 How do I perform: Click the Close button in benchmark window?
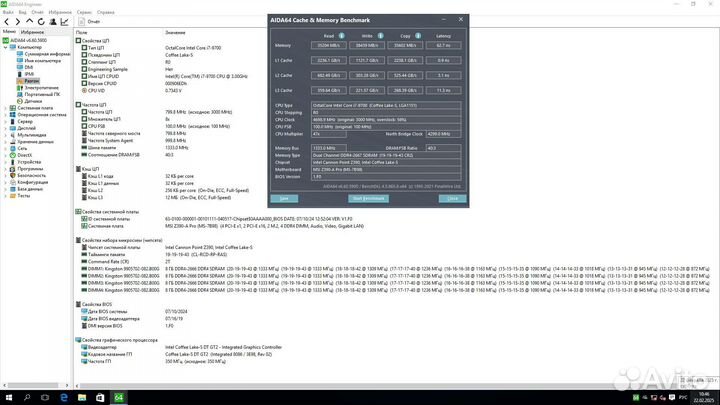(x=452, y=198)
